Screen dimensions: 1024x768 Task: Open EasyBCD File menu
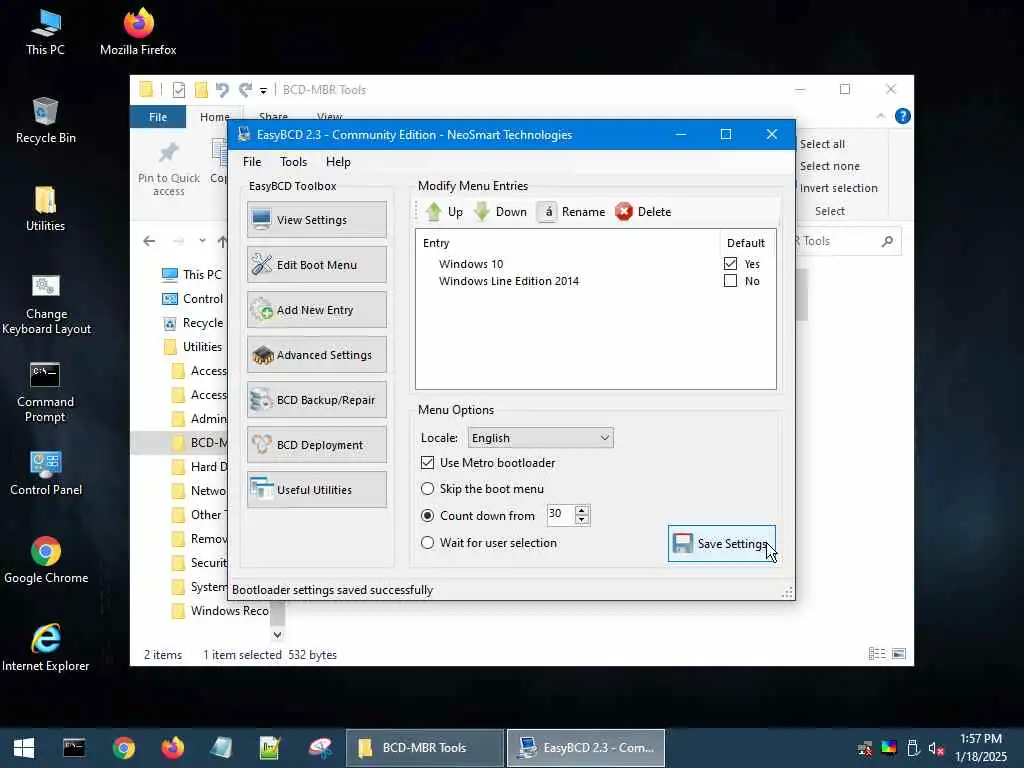(x=252, y=162)
